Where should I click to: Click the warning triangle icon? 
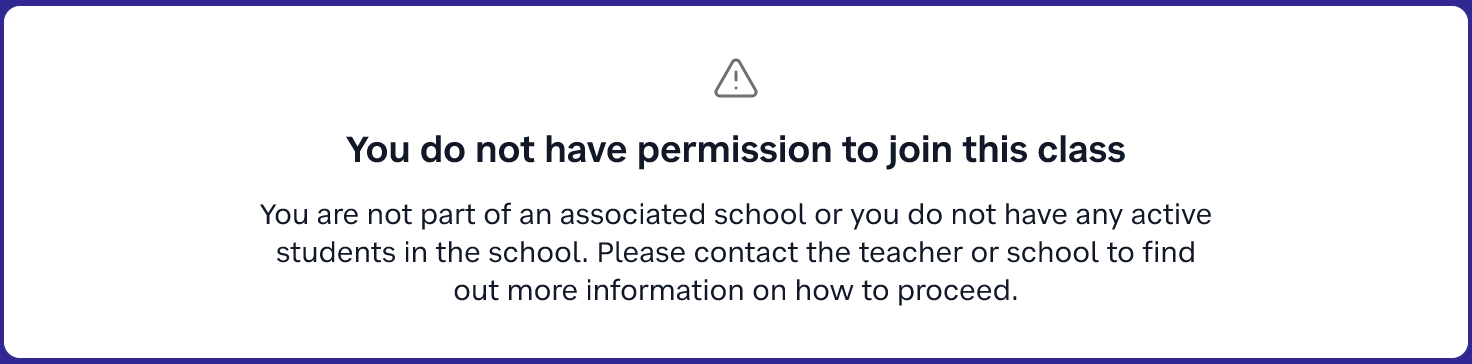736,79
